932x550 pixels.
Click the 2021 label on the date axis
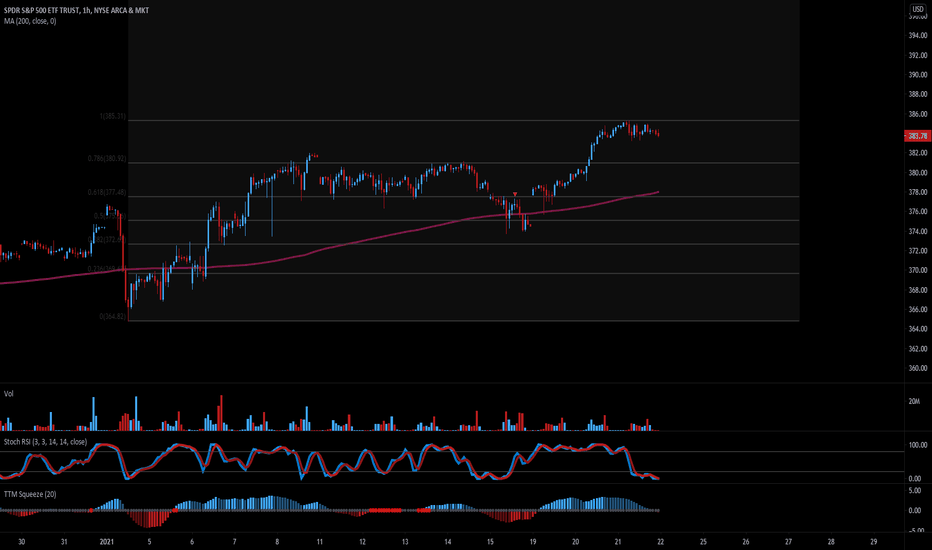[x=106, y=542]
